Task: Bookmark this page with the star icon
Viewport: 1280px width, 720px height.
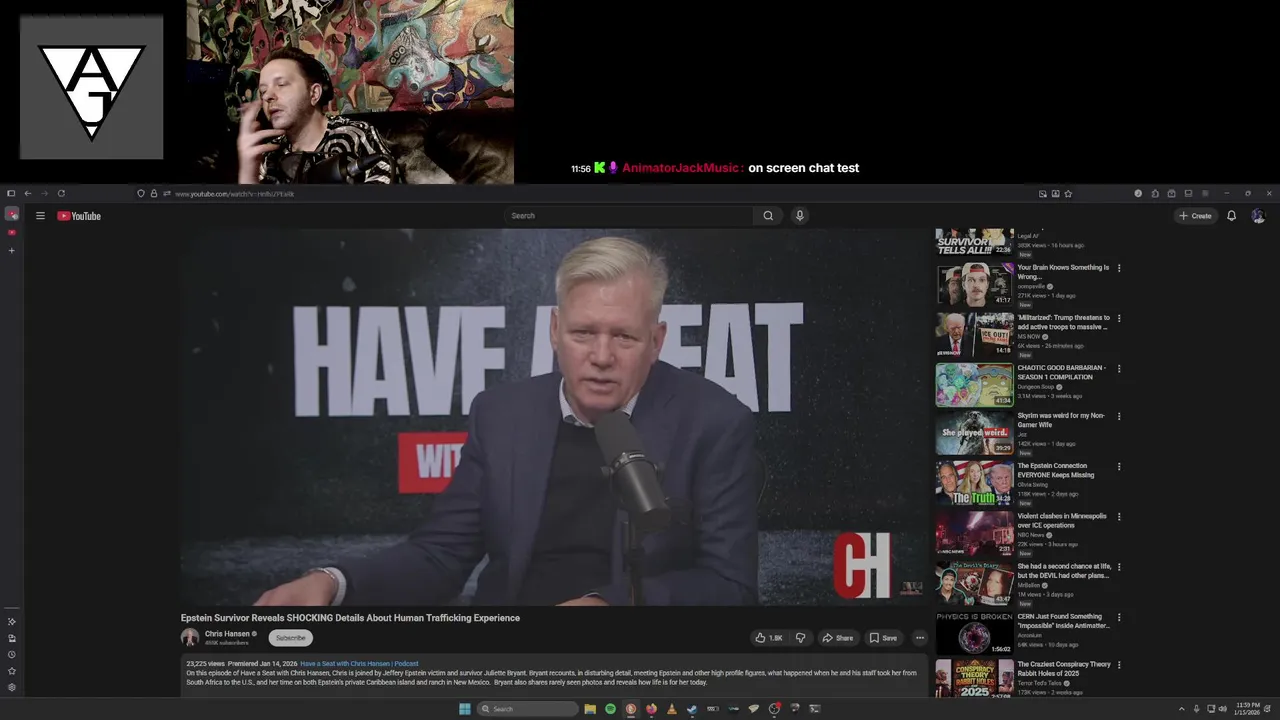Action: pos(1068,193)
